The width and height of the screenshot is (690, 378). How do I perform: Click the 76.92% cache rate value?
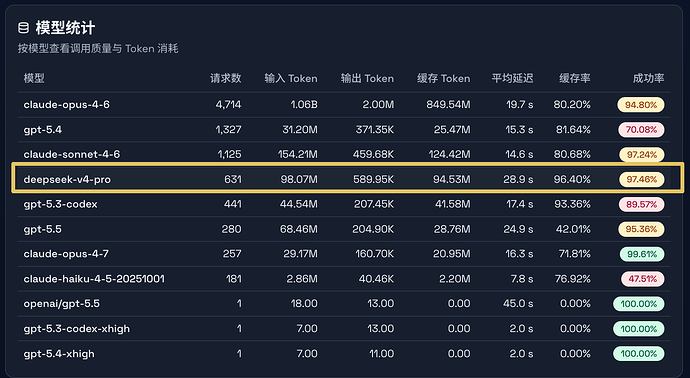click(573, 279)
